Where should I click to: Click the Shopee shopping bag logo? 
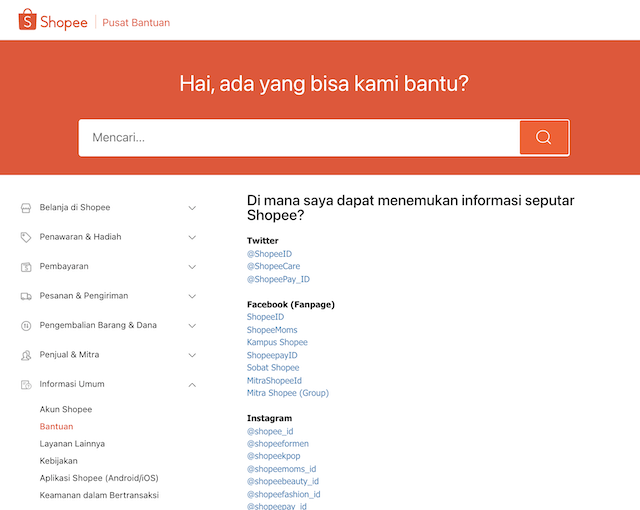[27, 19]
